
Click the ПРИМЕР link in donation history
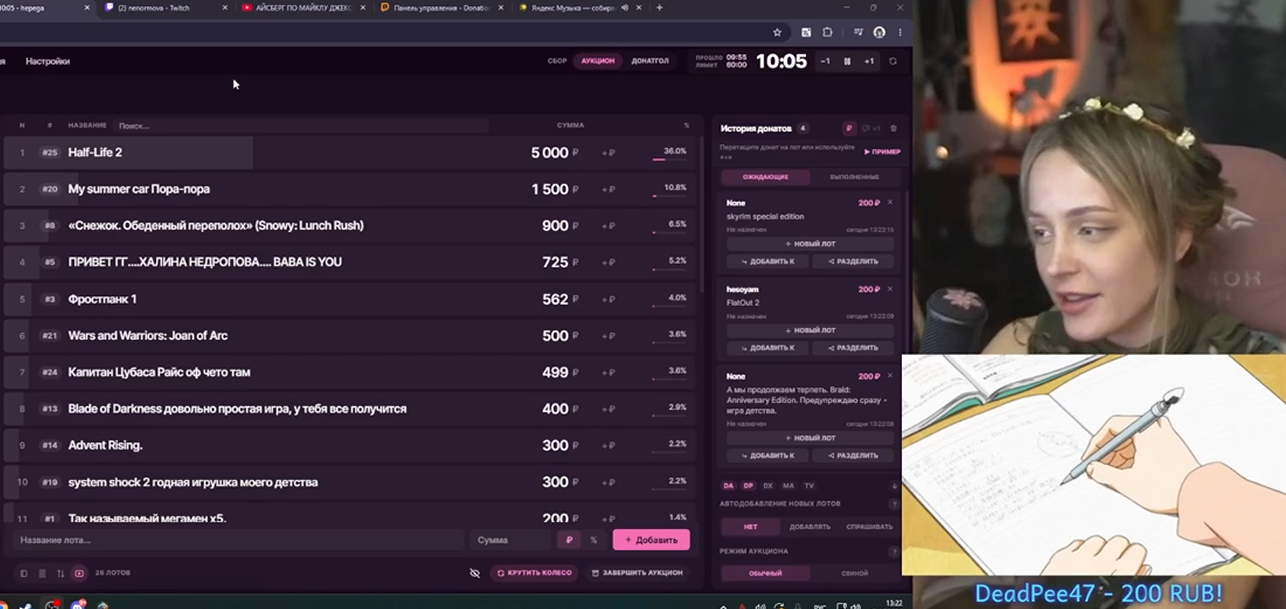[x=882, y=152]
